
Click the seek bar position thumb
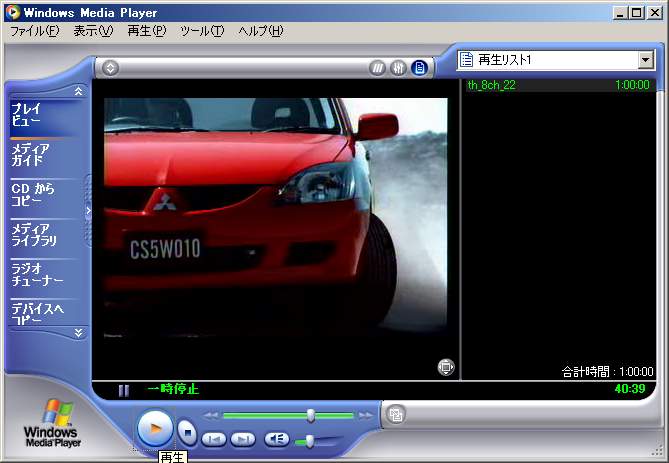[311, 415]
